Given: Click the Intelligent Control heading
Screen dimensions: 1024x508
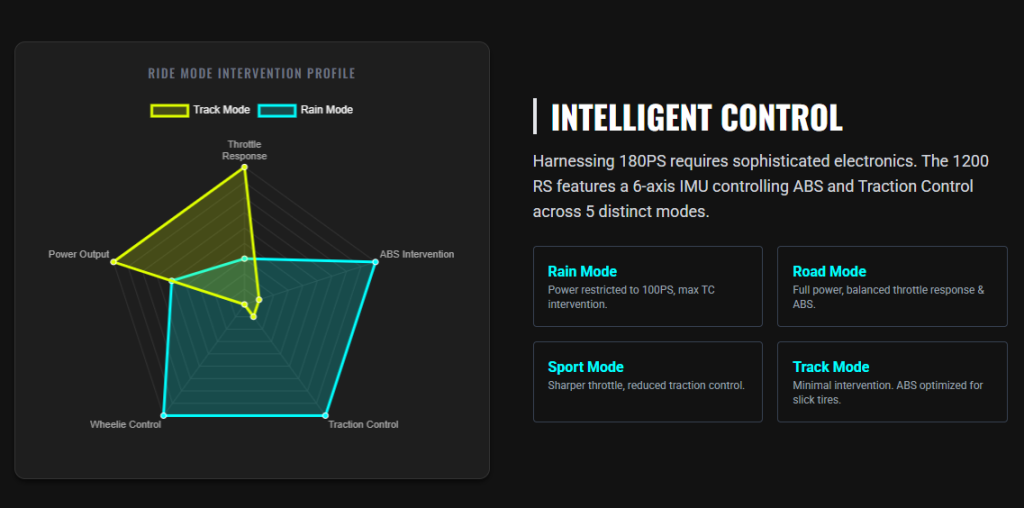Looking at the screenshot, I should point(696,117).
